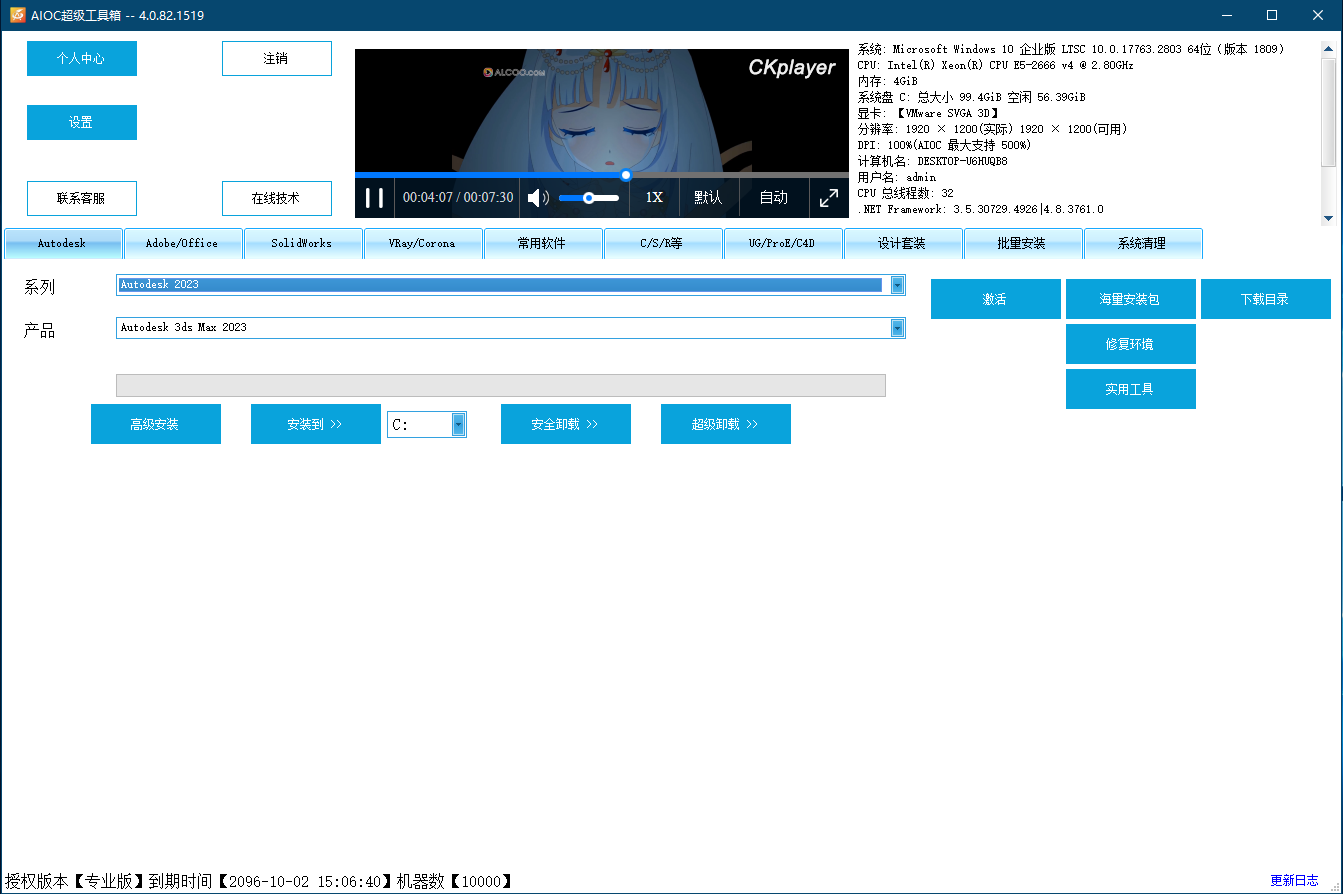The height and width of the screenshot is (894, 1343).
Task: Click the 自动 video option
Action: (x=773, y=197)
